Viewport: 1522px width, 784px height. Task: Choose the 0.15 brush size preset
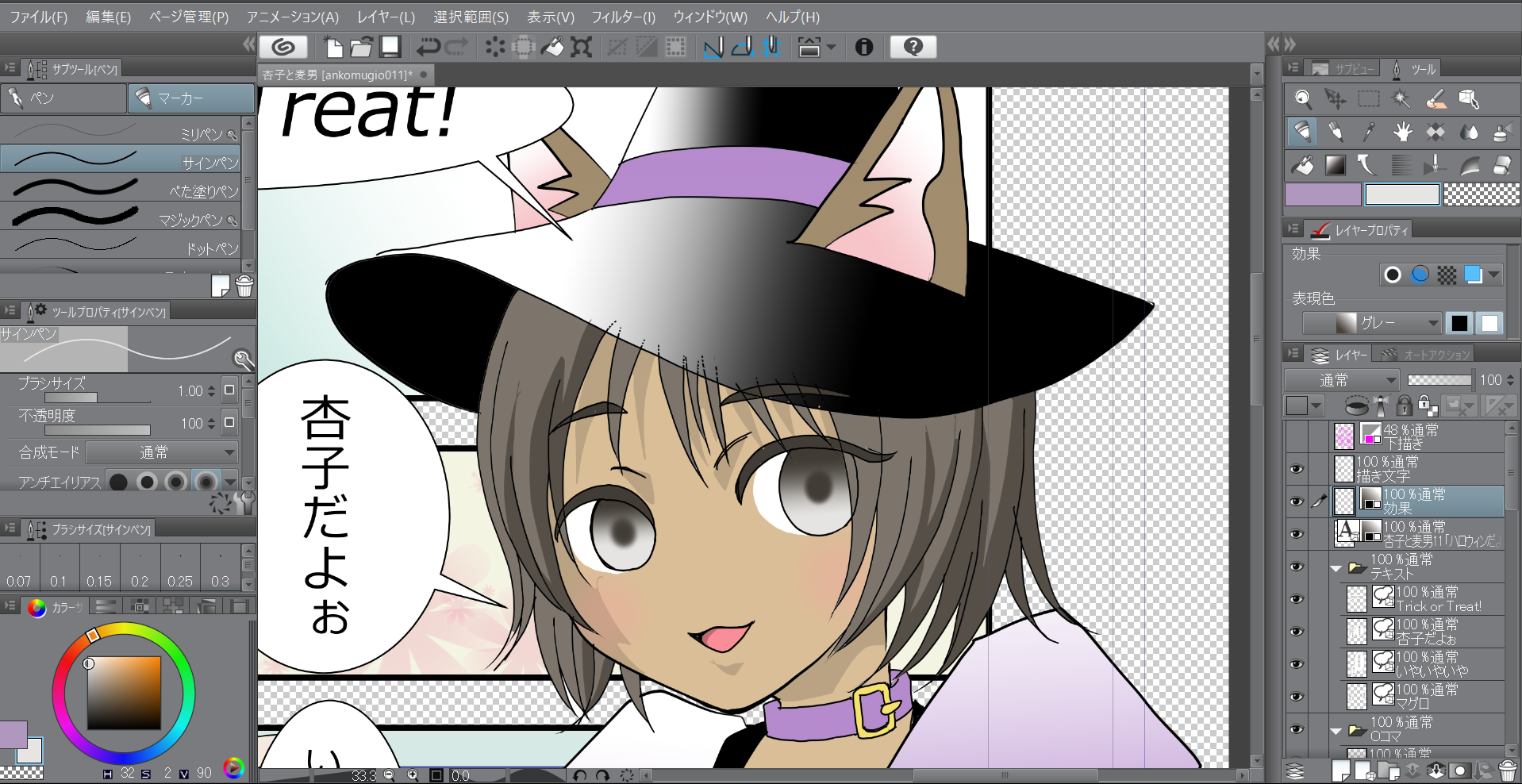(x=99, y=567)
